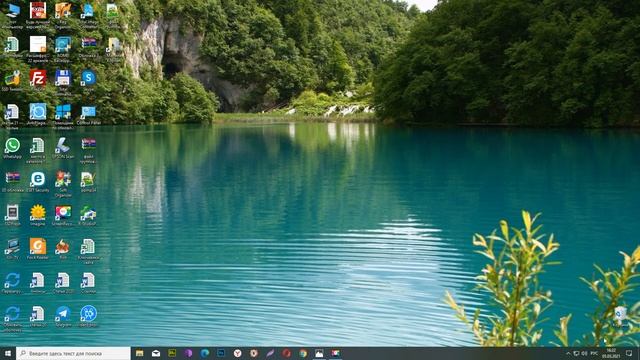Open the taskbar clock and date
Image resolution: width=640 pixels, height=360 pixels.
pos(611,353)
